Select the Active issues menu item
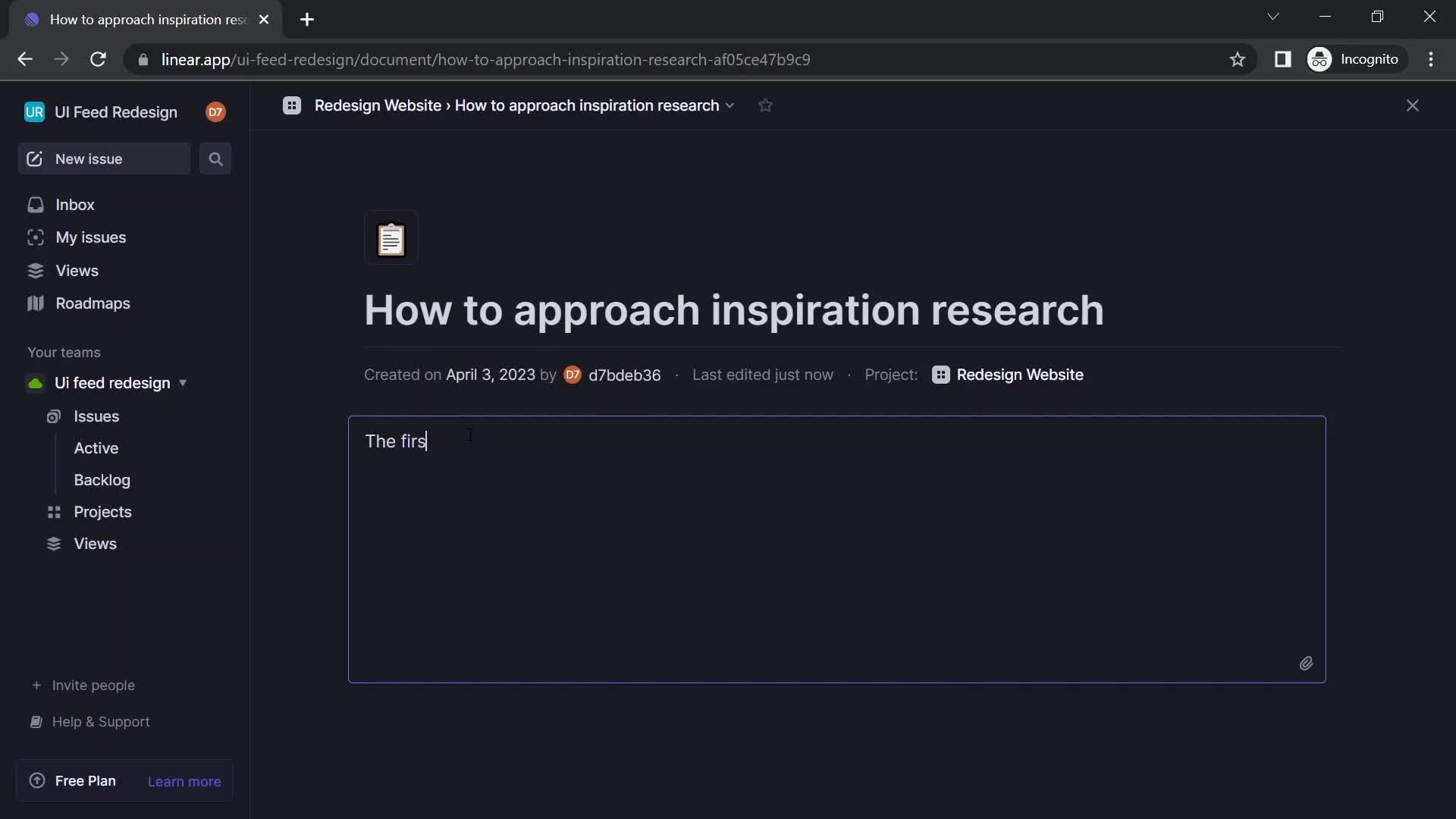 96,447
